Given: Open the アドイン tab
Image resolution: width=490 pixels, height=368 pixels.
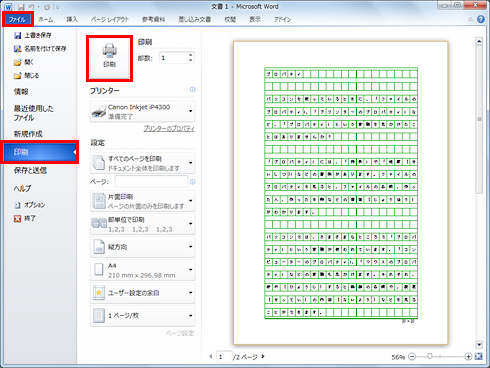Looking at the screenshot, I should (x=282, y=19).
